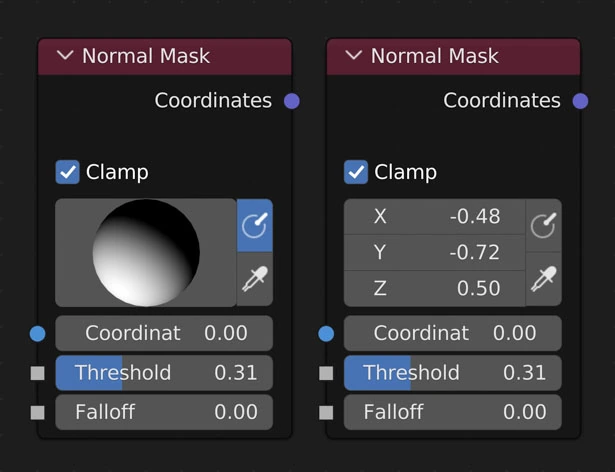Click the shaded sphere direction preview

[146, 252]
